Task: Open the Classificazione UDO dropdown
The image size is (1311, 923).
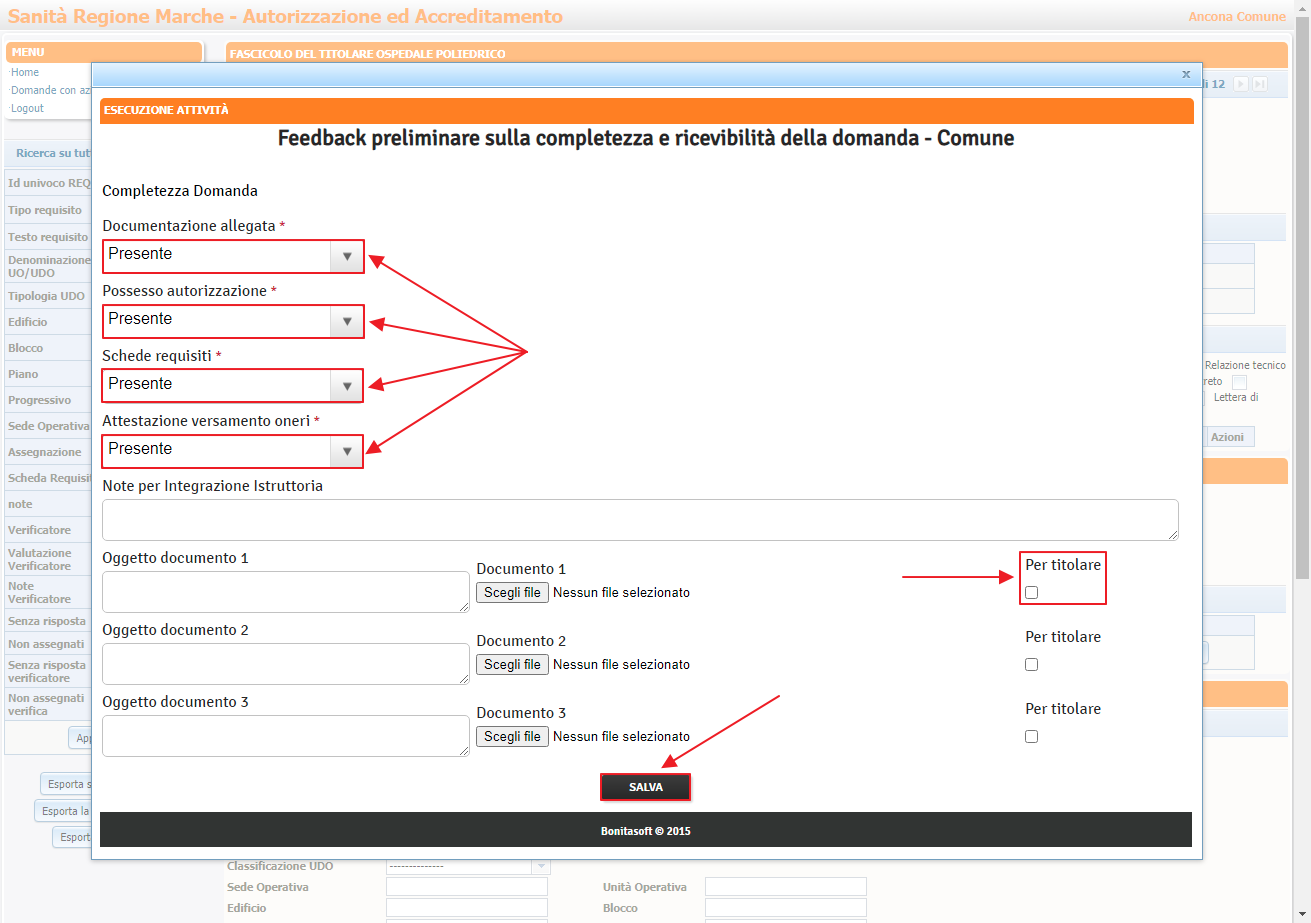Action: pos(540,866)
